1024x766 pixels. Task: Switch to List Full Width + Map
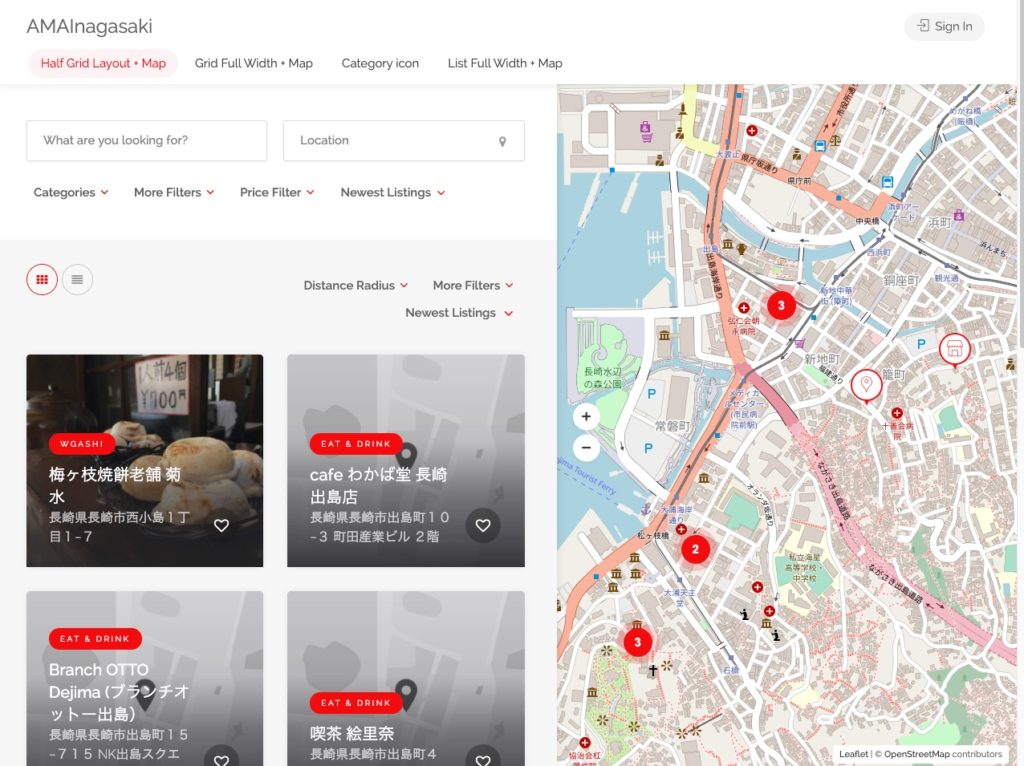coord(505,63)
